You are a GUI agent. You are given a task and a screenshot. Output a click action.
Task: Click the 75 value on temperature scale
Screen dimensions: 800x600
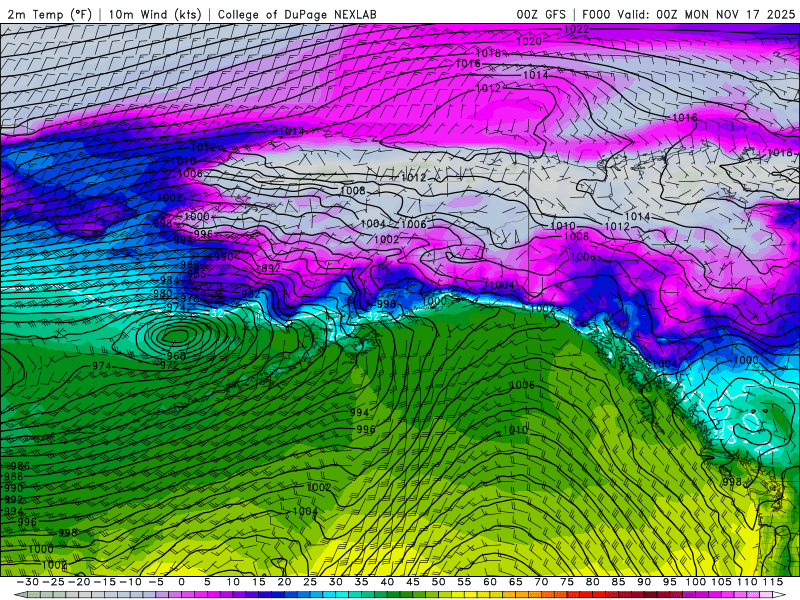tap(567, 582)
